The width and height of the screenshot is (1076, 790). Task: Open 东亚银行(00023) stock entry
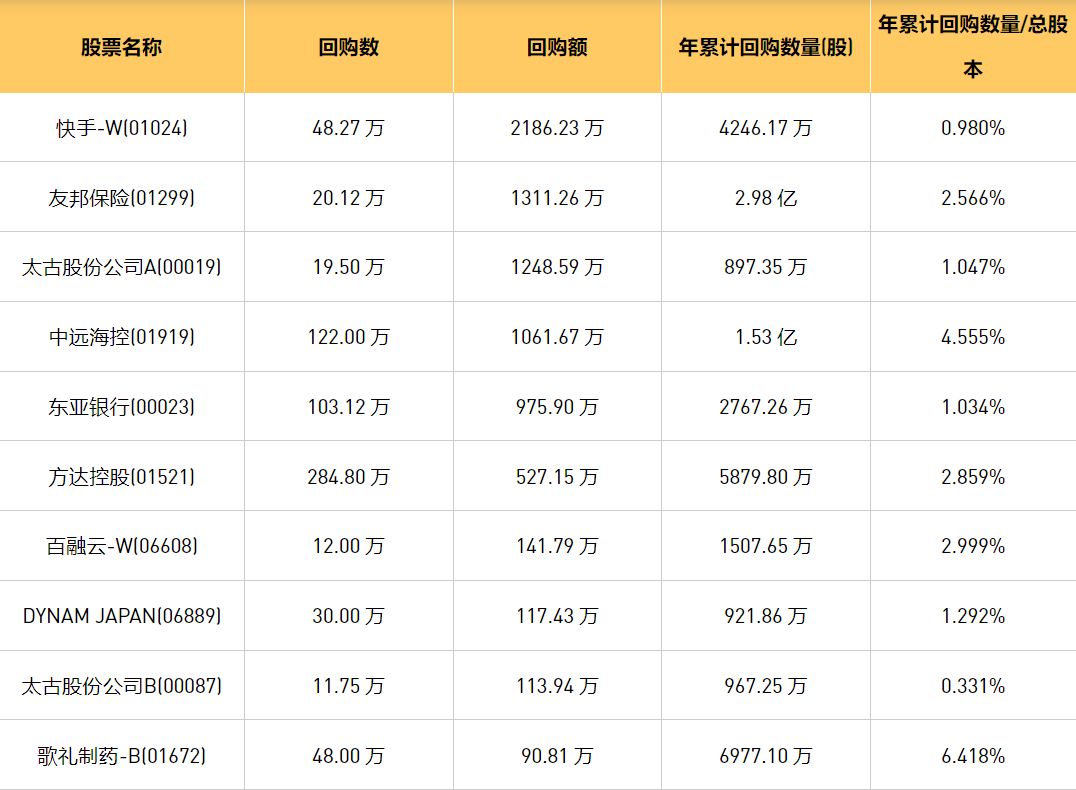click(x=122, y=407)
